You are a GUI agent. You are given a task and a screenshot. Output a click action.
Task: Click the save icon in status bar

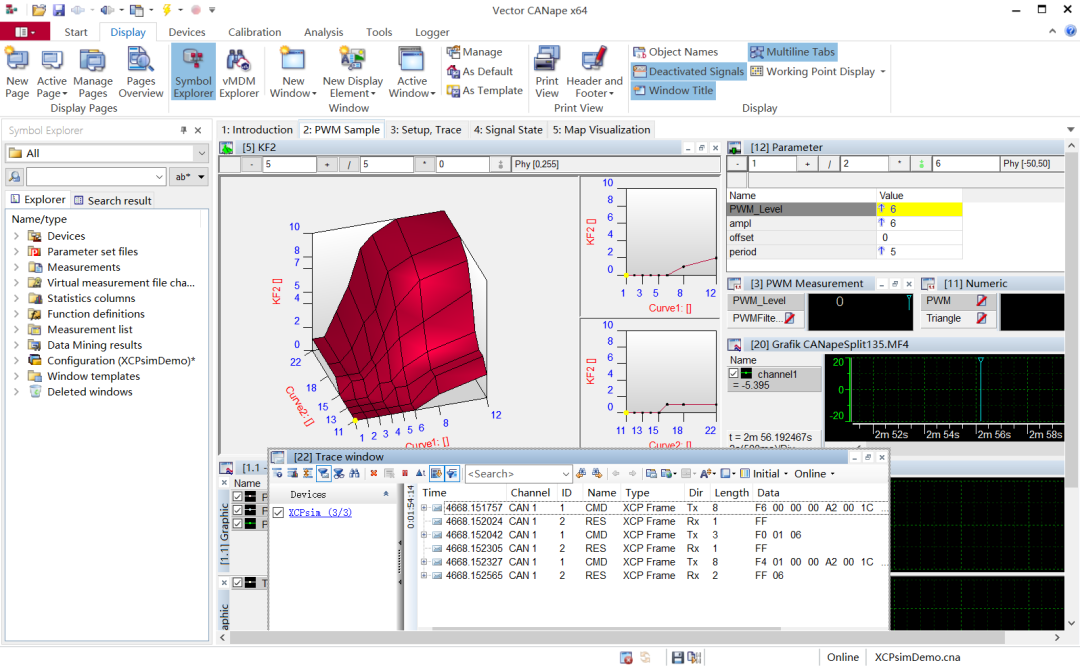[678, 657]
